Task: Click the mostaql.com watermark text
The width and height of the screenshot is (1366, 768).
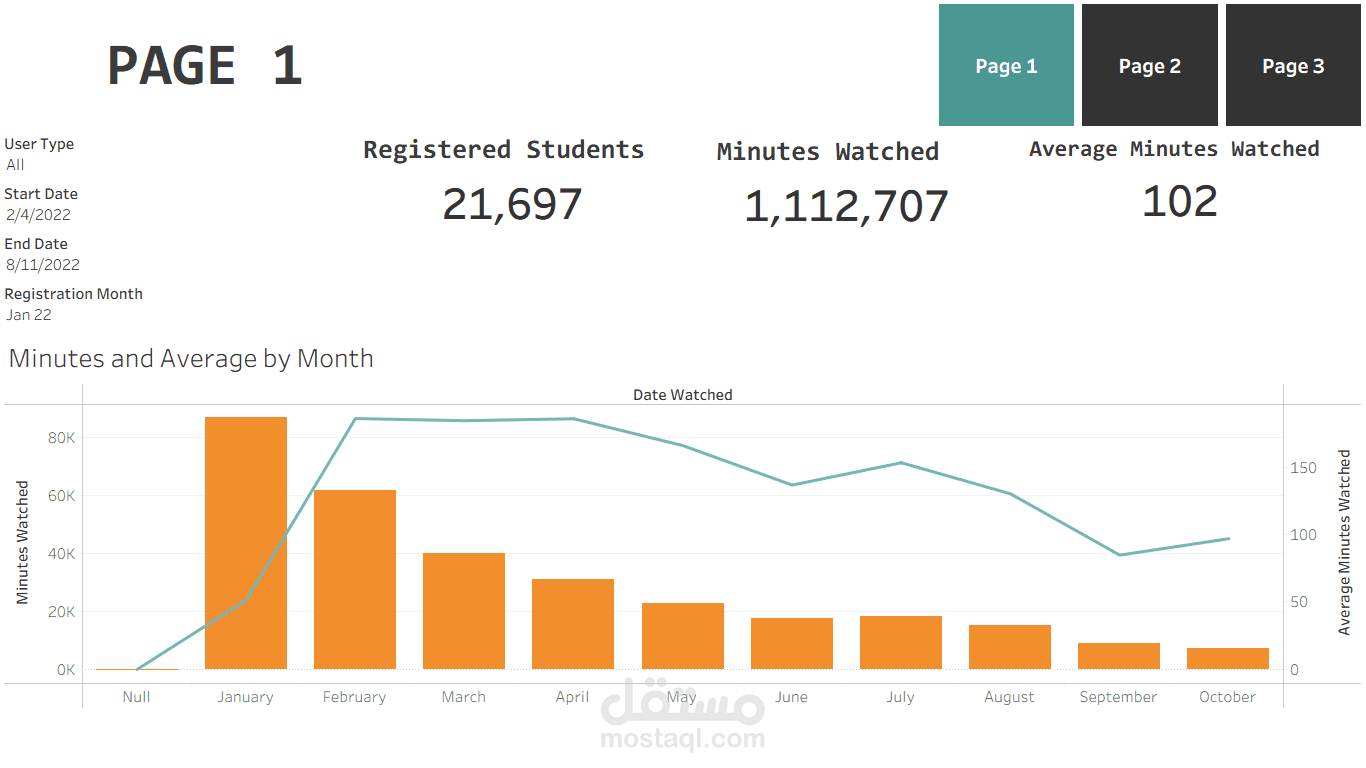Action: point(683,740)
